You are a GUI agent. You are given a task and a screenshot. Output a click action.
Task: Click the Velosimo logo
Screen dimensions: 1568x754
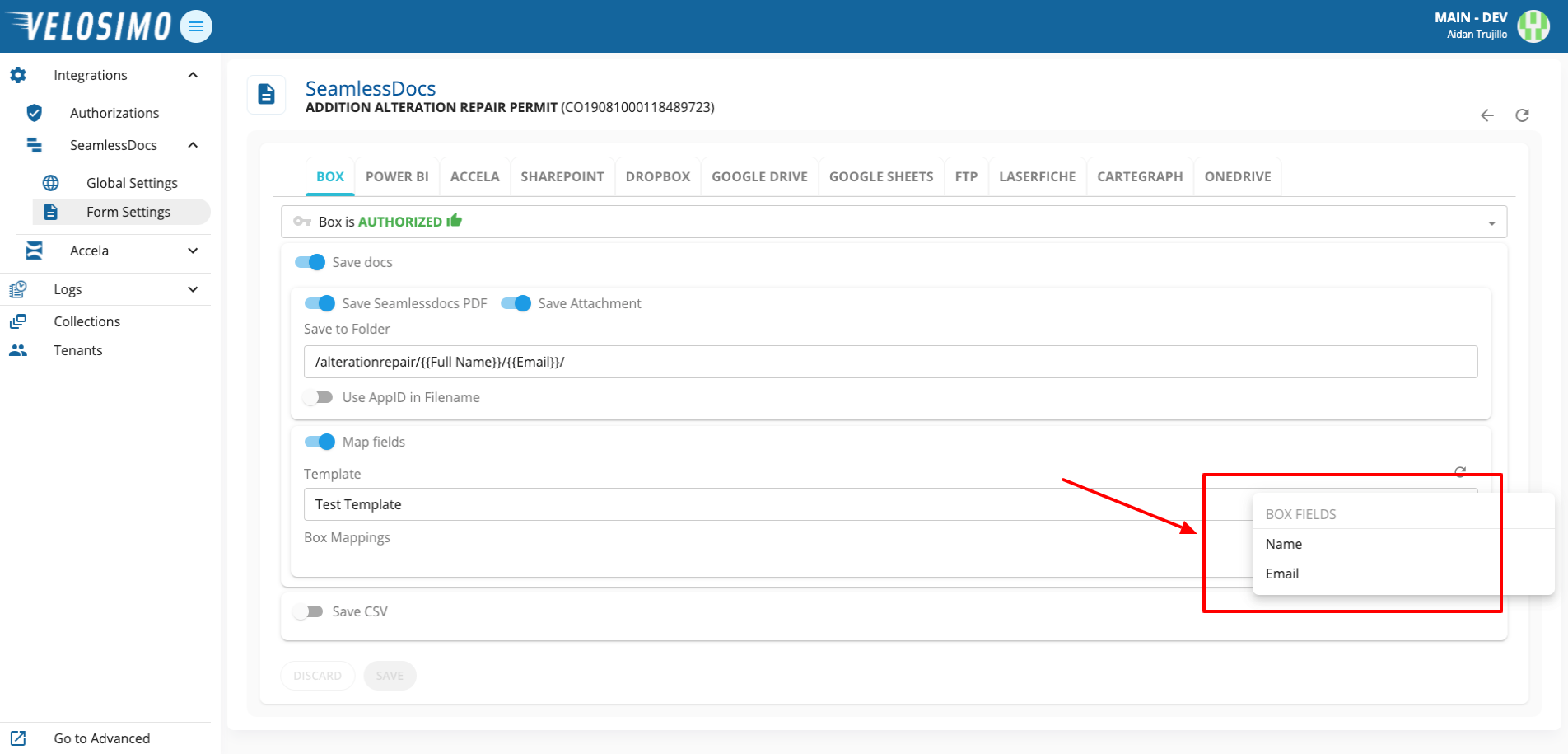coord(88,26)
